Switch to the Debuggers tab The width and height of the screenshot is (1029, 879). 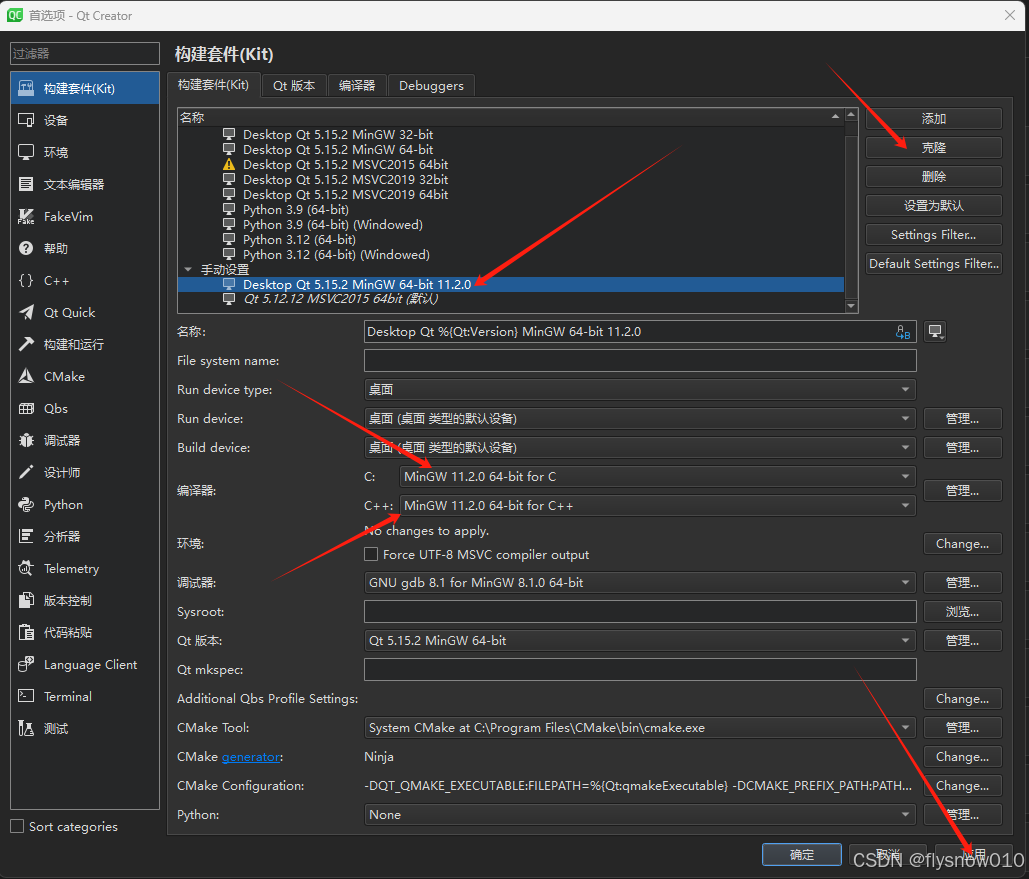point(431,85)
